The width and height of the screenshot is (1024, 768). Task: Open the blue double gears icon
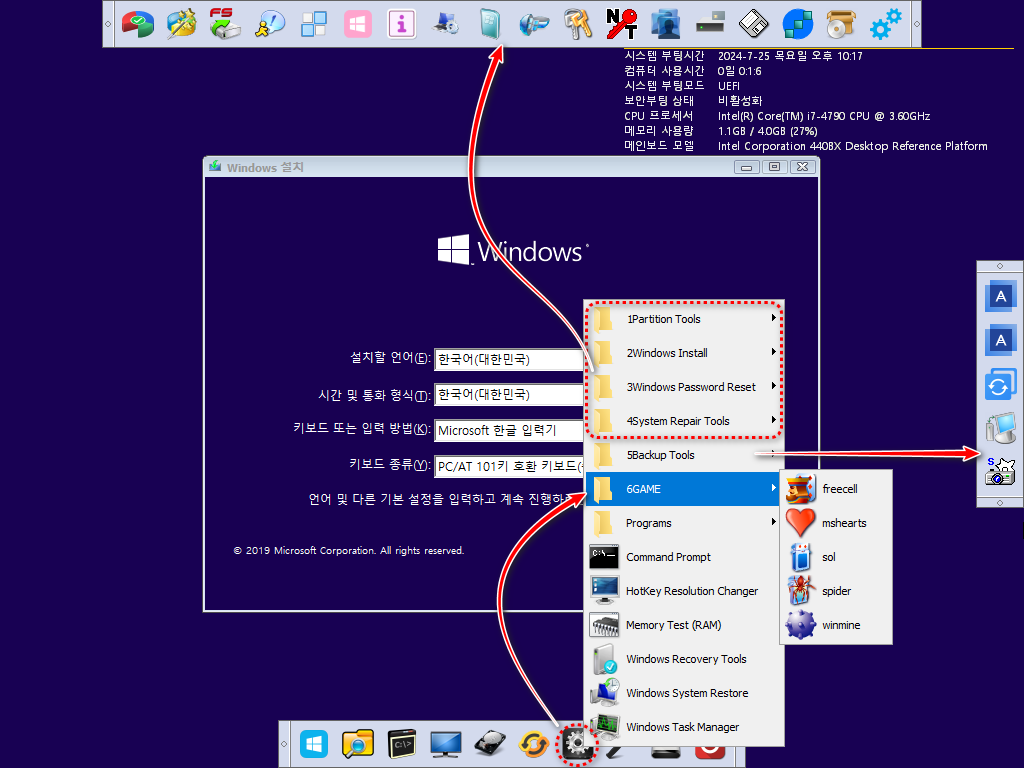tap(886, 24)
